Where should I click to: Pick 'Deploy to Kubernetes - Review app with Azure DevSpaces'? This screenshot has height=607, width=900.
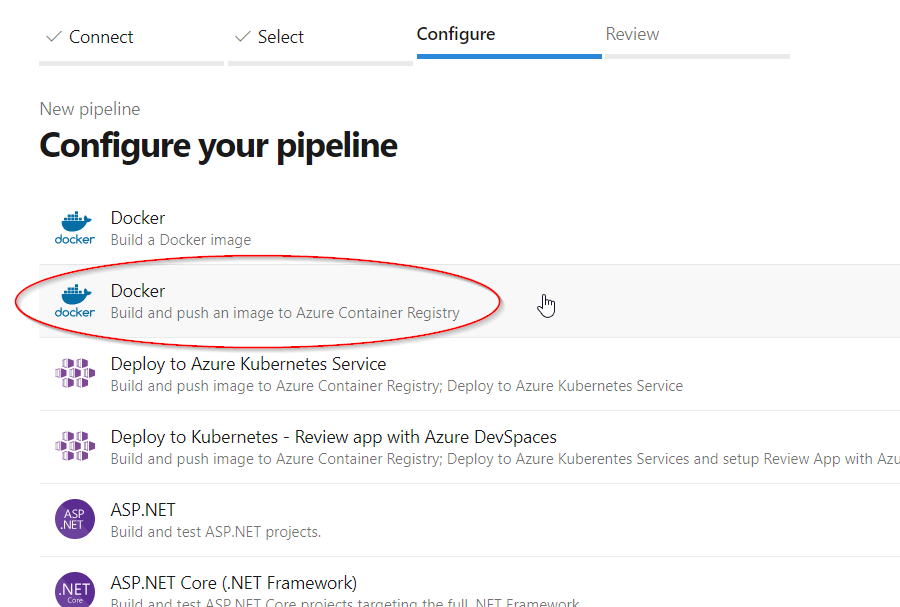pos(333,437)
